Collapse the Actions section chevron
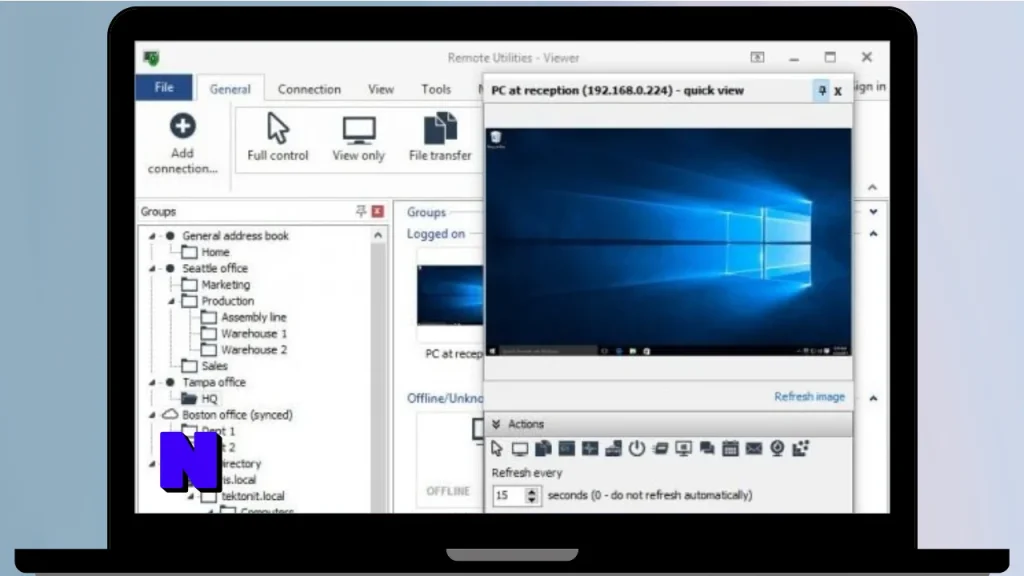Viewport: 1024px width, 576px height. (x=496, y=424)
